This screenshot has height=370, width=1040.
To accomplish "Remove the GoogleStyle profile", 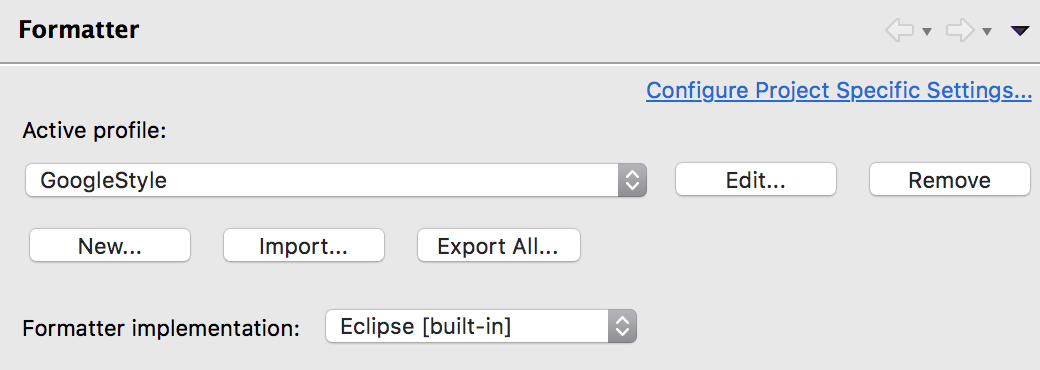I will pos(949,180).
